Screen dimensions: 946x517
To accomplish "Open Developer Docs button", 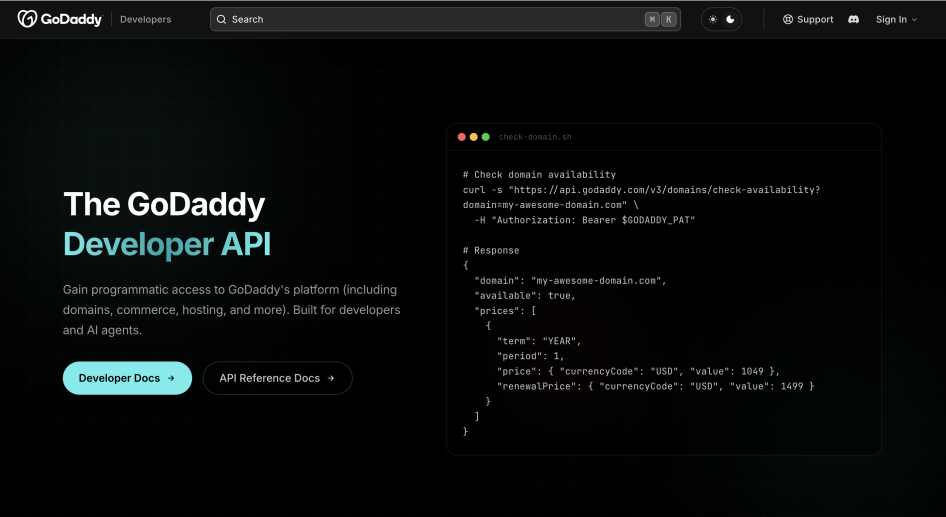I will pyautogui.click(x=127, y=378).
